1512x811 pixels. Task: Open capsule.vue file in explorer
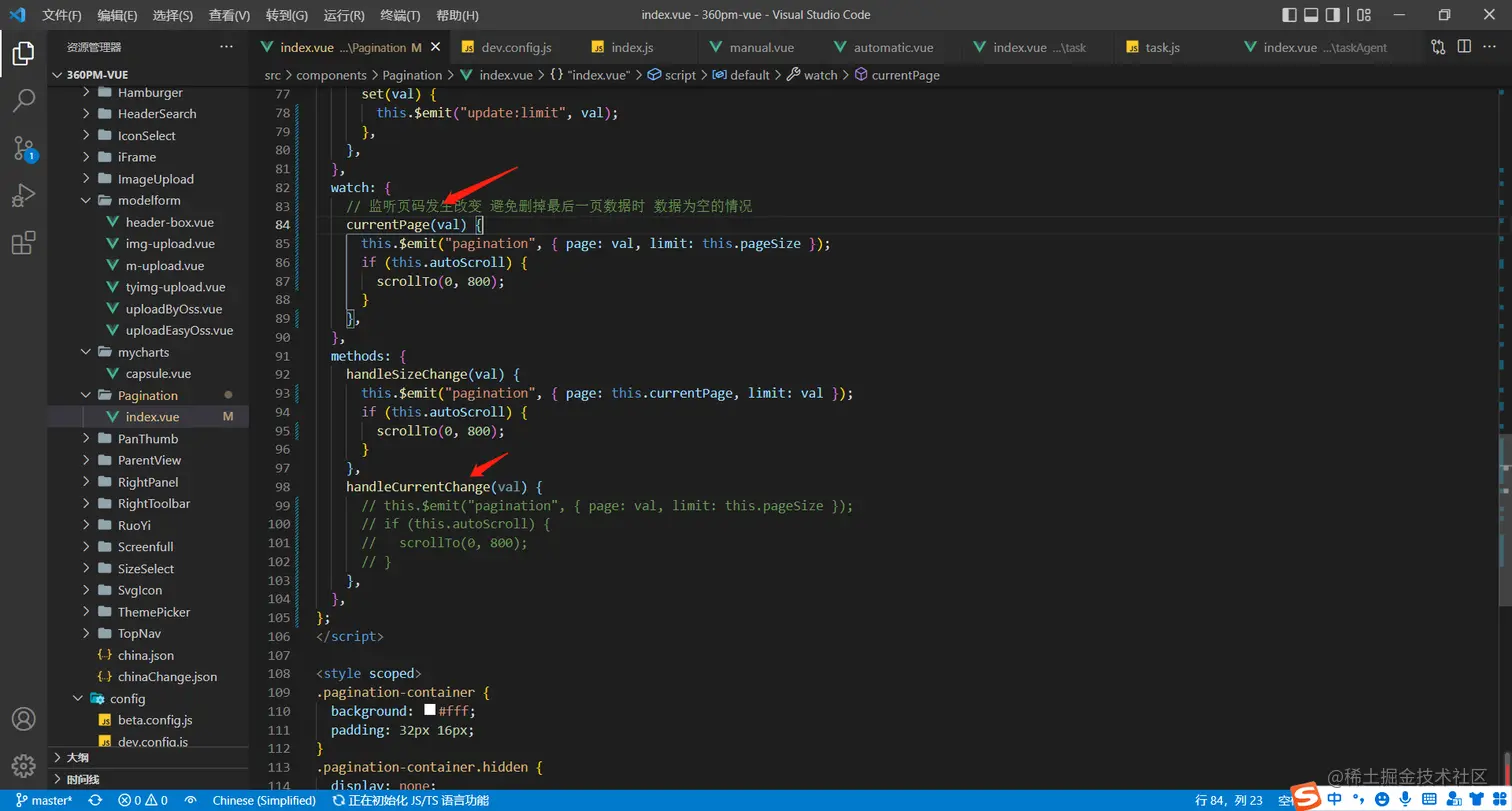(158, 373)
